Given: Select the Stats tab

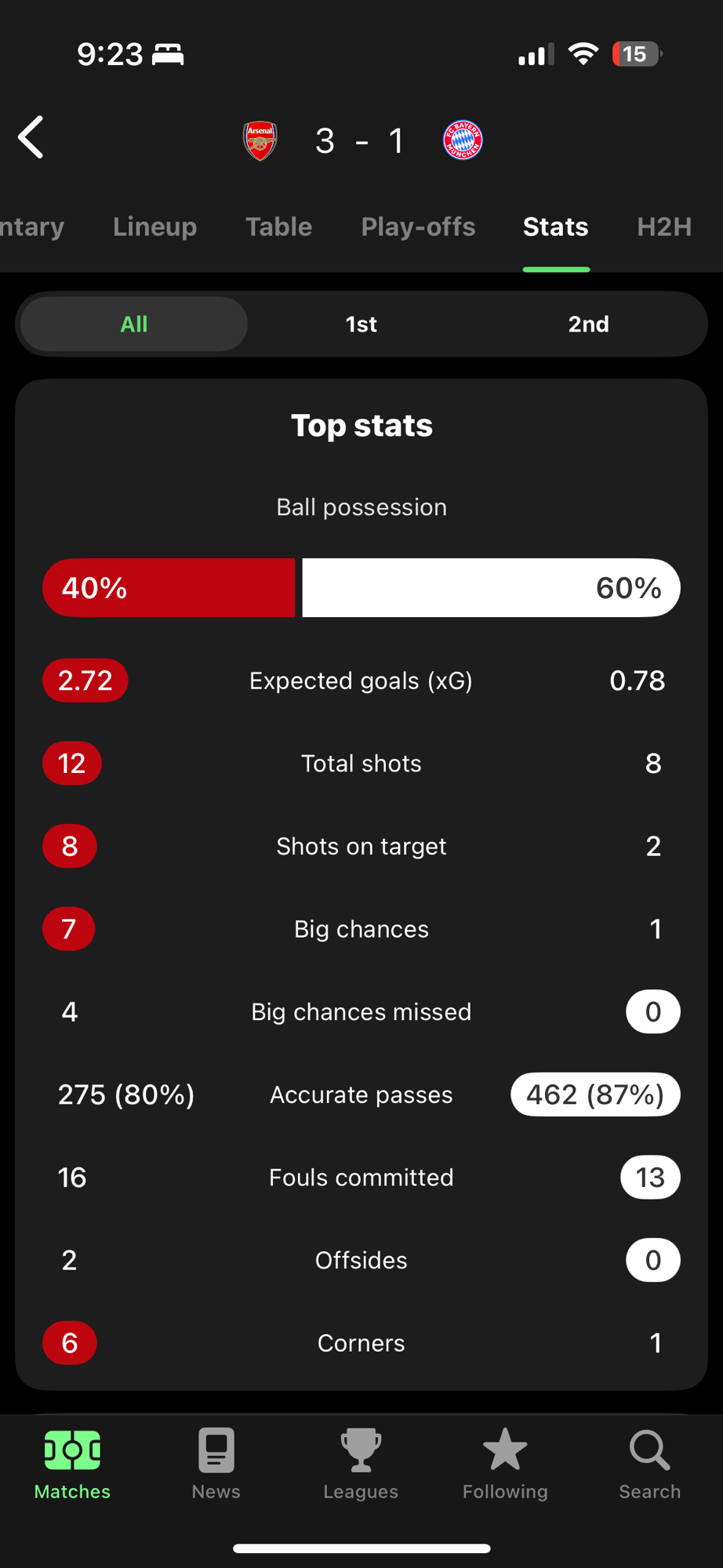Looking at the screenshot, I should pos(556,227).
